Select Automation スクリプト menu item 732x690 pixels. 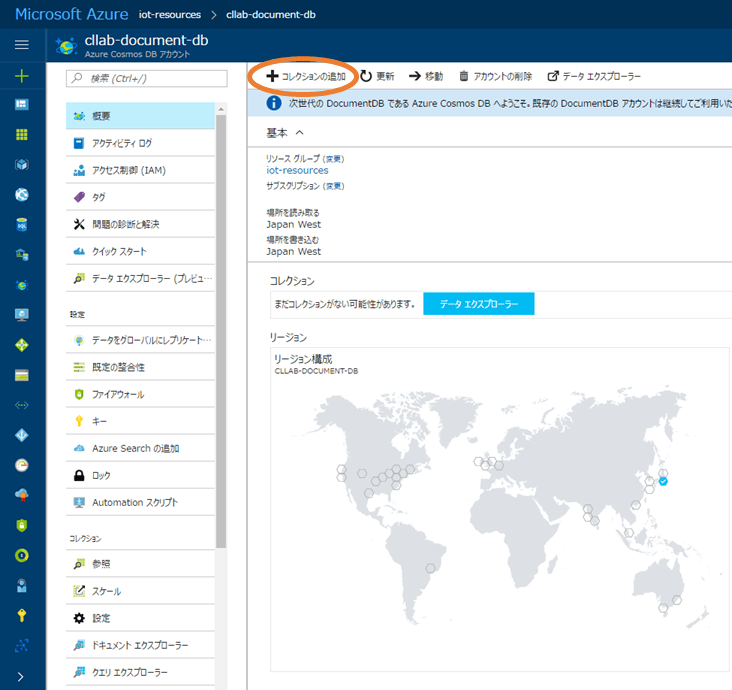pos(140,502)
